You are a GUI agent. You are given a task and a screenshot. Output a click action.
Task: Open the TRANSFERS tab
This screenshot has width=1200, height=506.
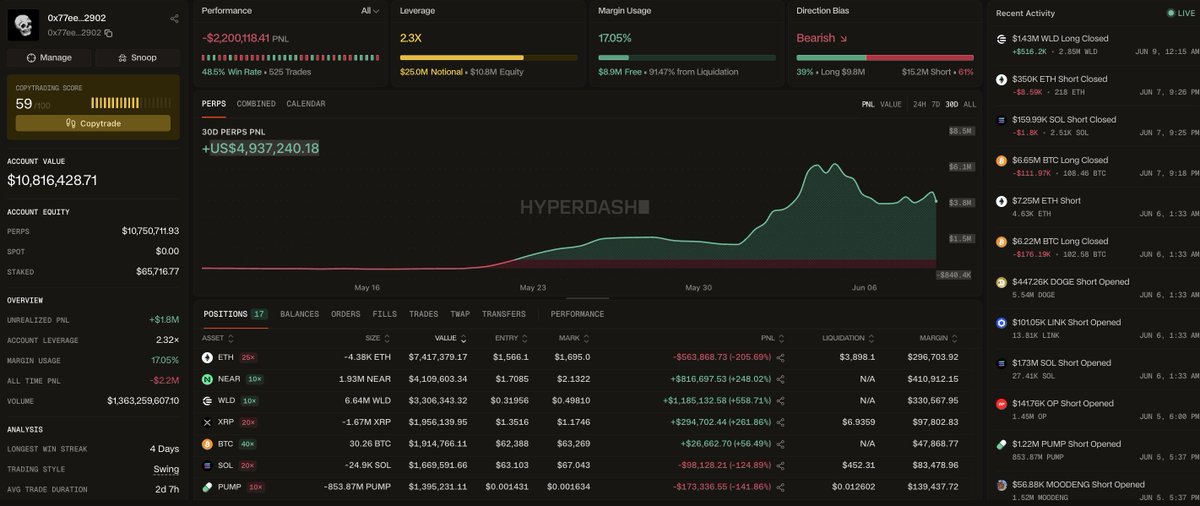click(503, 314)
